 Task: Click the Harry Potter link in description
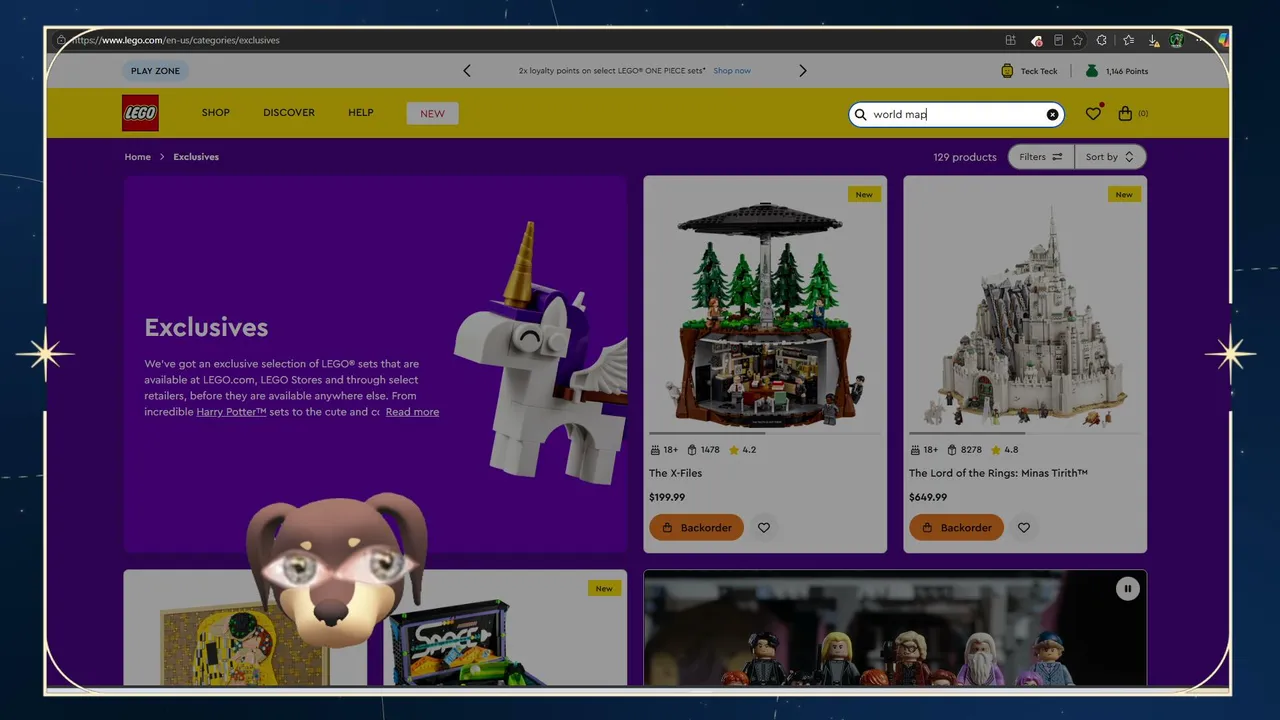click(231, 412)
